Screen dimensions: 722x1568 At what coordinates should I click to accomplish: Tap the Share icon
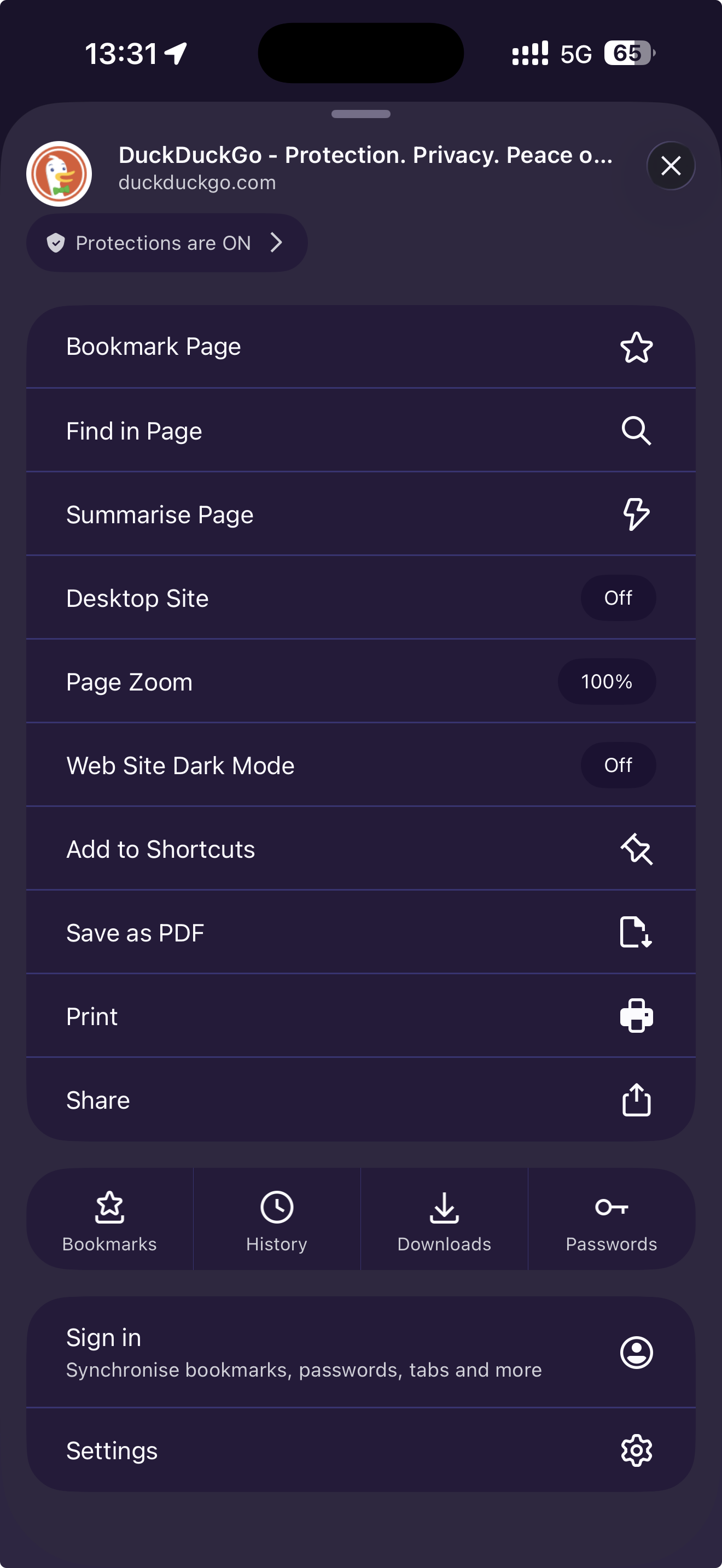pyautogui.click(x=636, y=1100)
